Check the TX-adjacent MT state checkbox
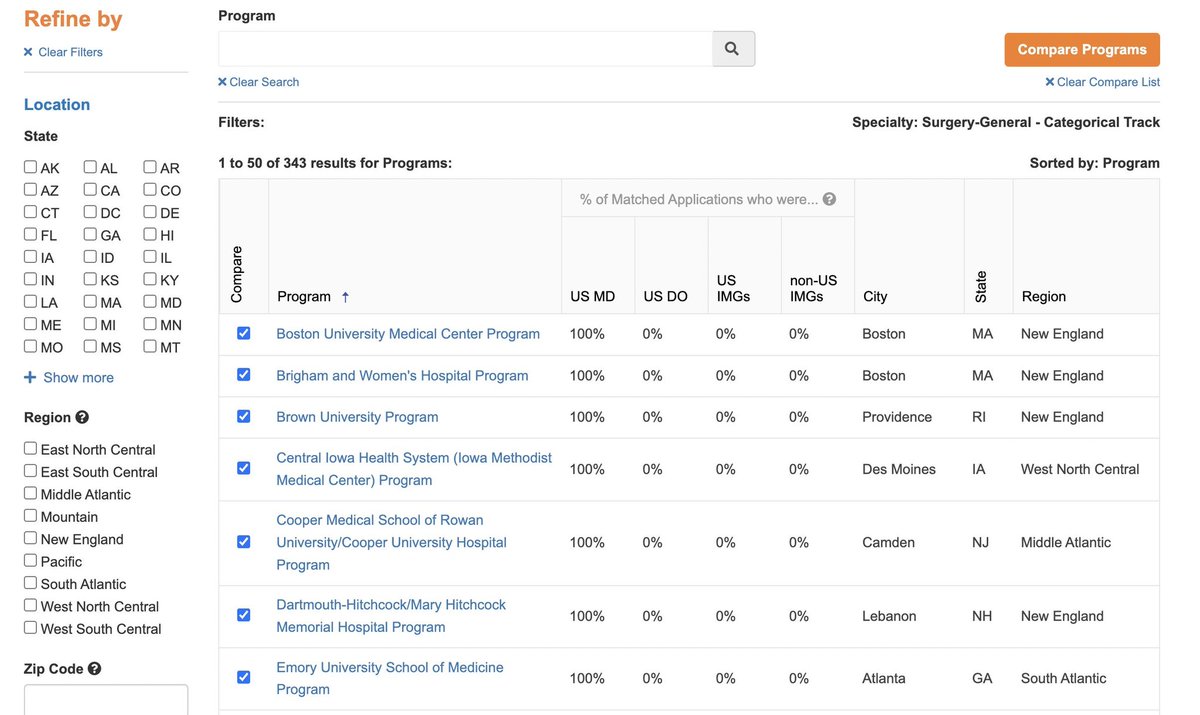This screenshot has width=1200, height=715. pyautogui.click(x=150, y=347)
